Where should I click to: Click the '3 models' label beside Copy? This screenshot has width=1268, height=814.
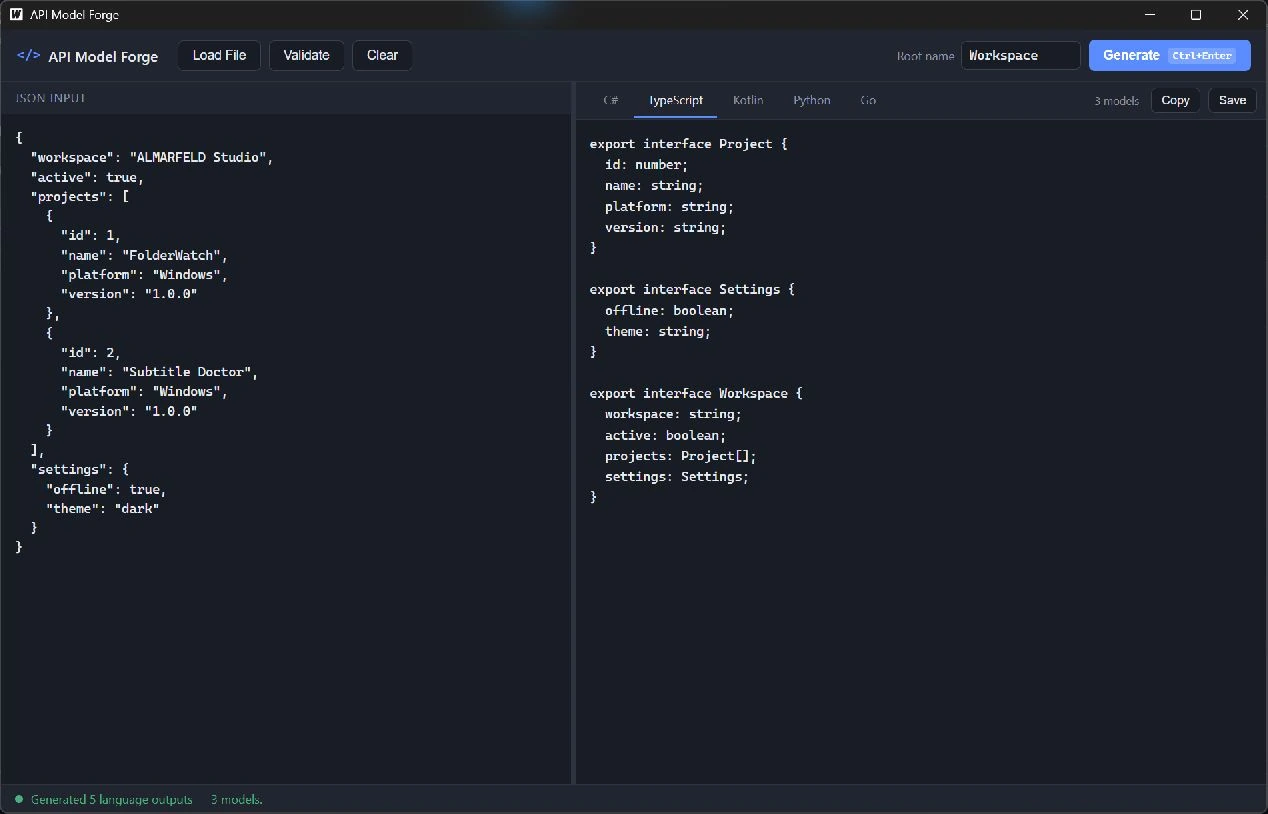point(1116,101)
